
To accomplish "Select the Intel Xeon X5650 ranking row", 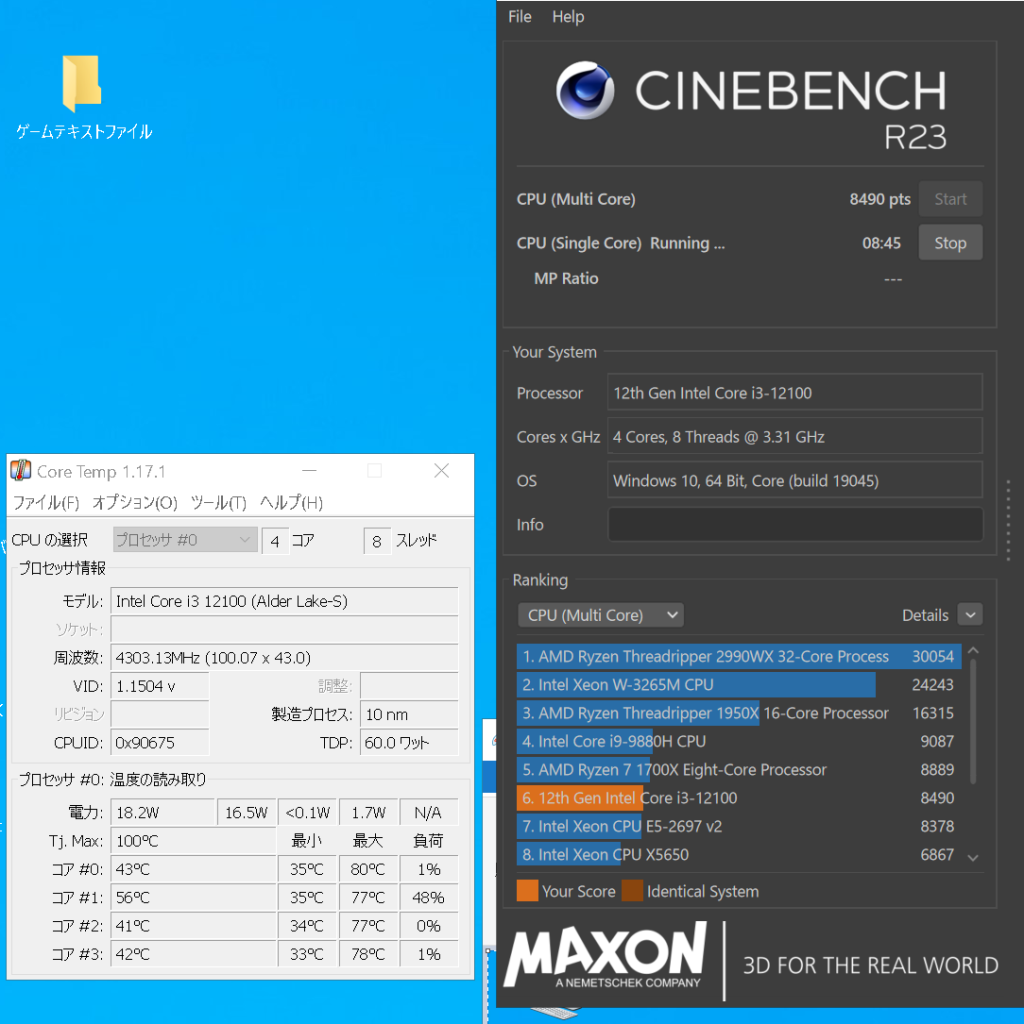I will 739,854.
